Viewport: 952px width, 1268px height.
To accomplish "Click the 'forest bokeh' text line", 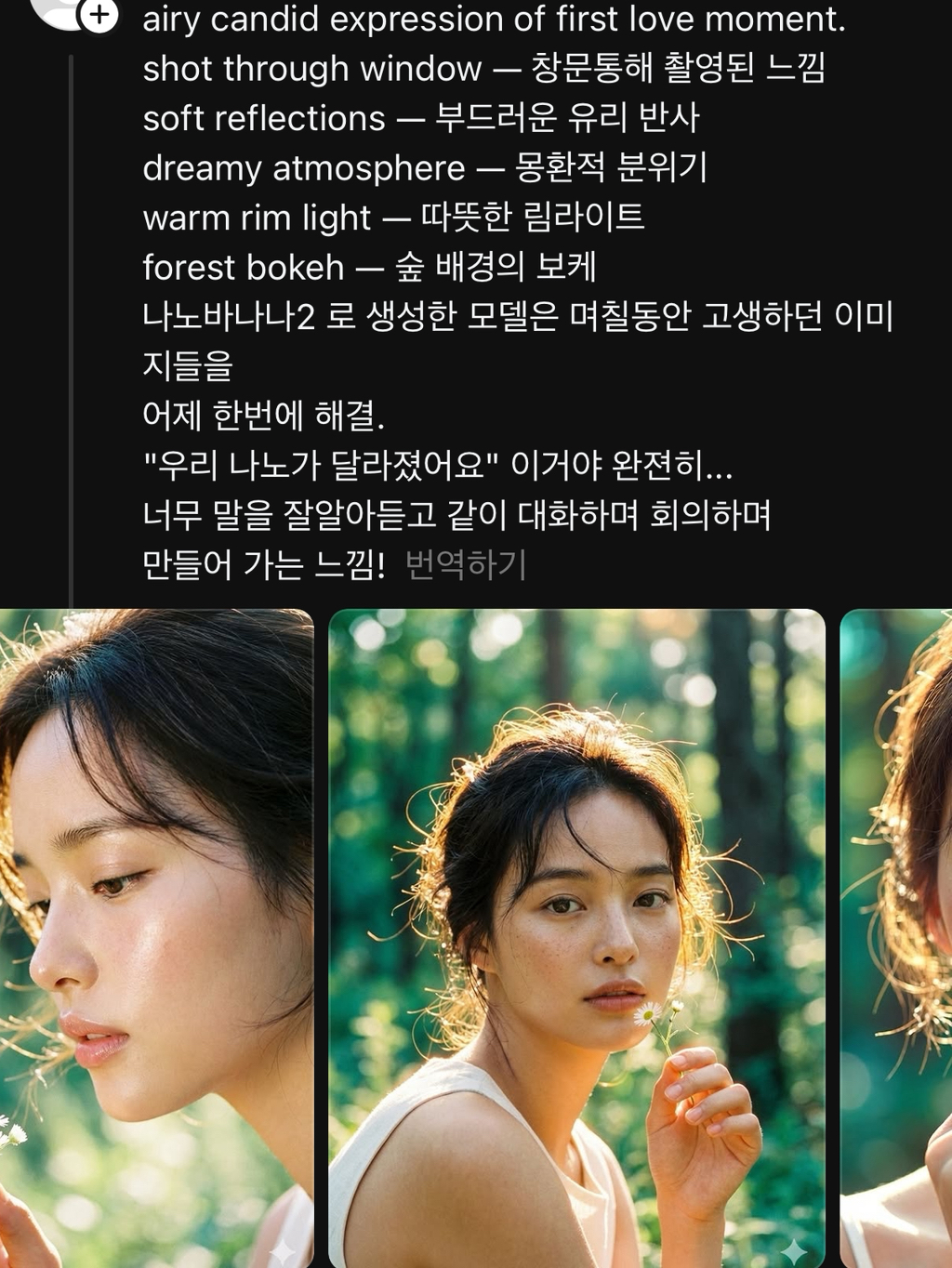I will pyautogui.click(x=369, y=268).
